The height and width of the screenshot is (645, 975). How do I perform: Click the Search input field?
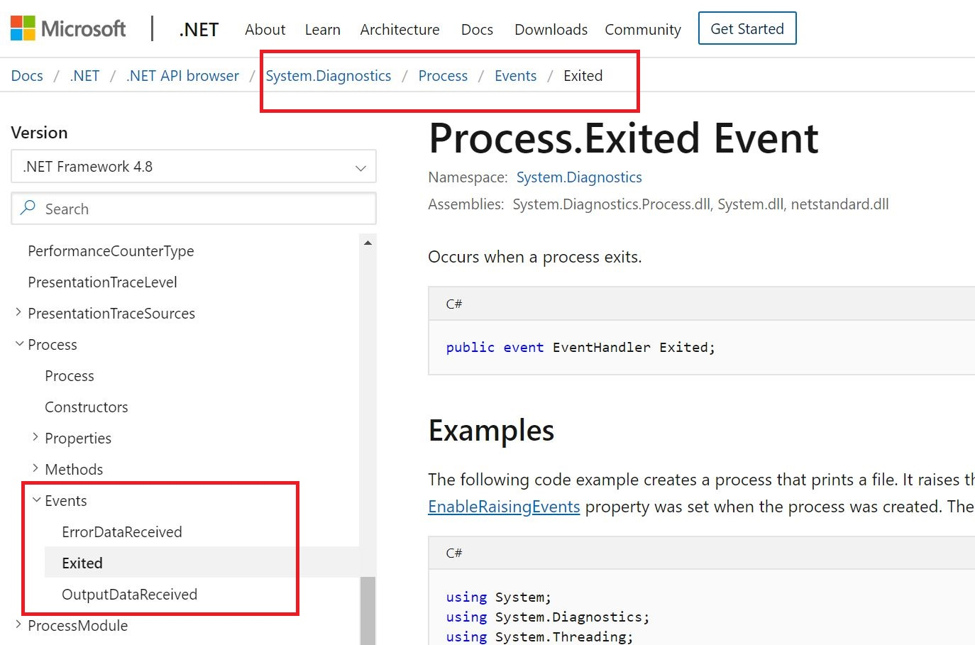point(193,209)
